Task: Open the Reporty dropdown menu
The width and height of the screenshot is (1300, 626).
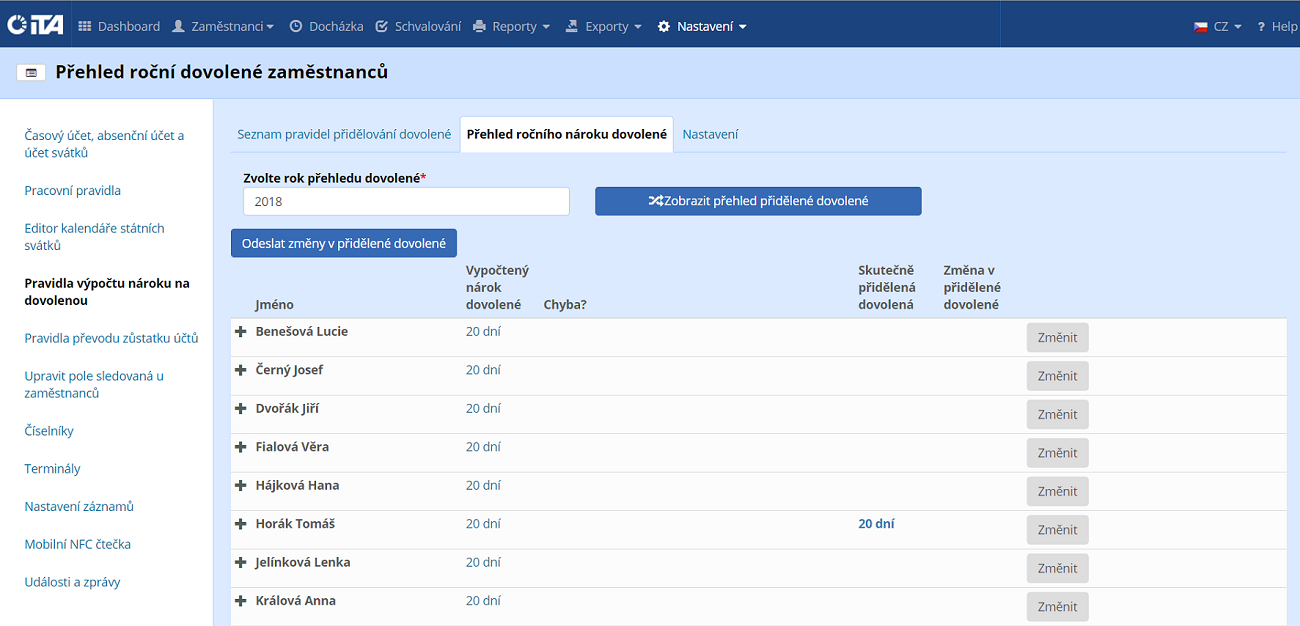Action: click(512, 27)
